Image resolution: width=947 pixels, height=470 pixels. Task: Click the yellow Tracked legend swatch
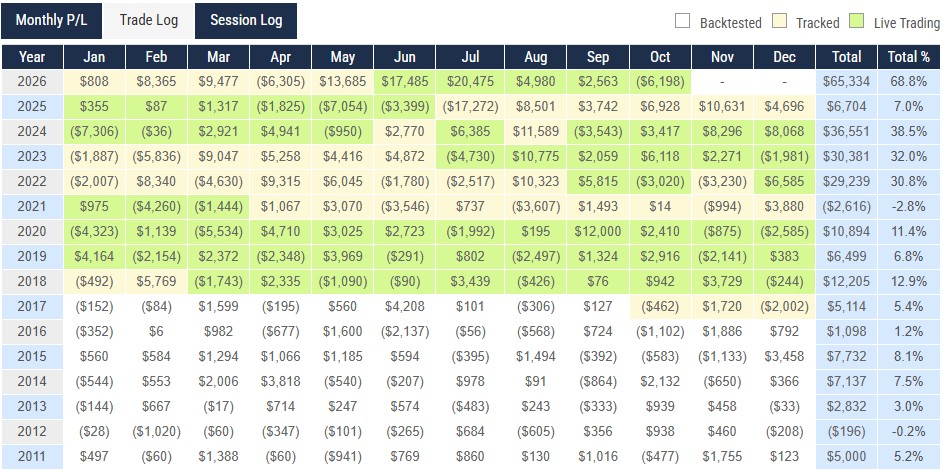coord(780,22)
